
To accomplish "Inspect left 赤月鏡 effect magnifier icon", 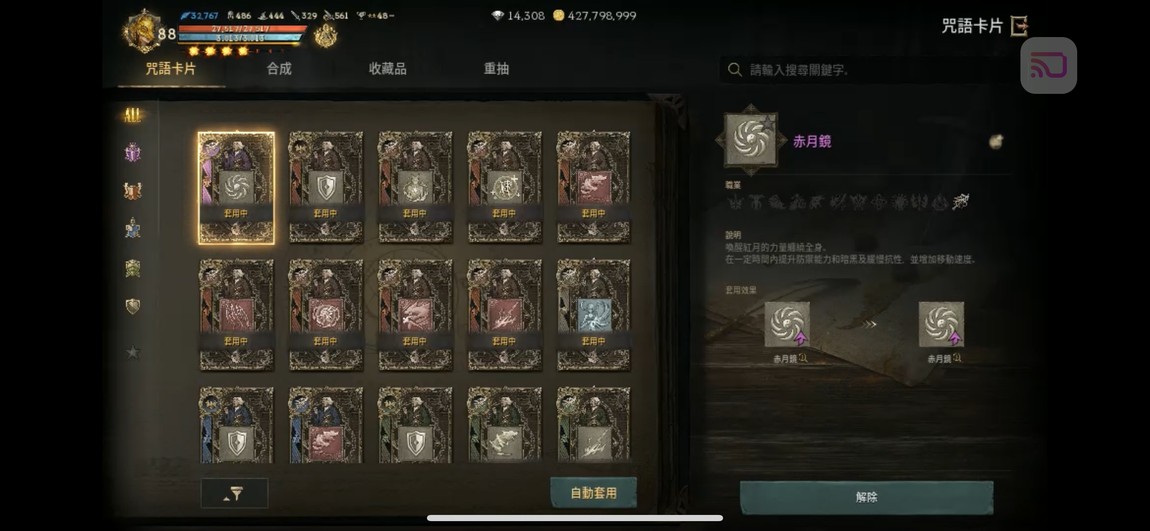I will [803, 359].
